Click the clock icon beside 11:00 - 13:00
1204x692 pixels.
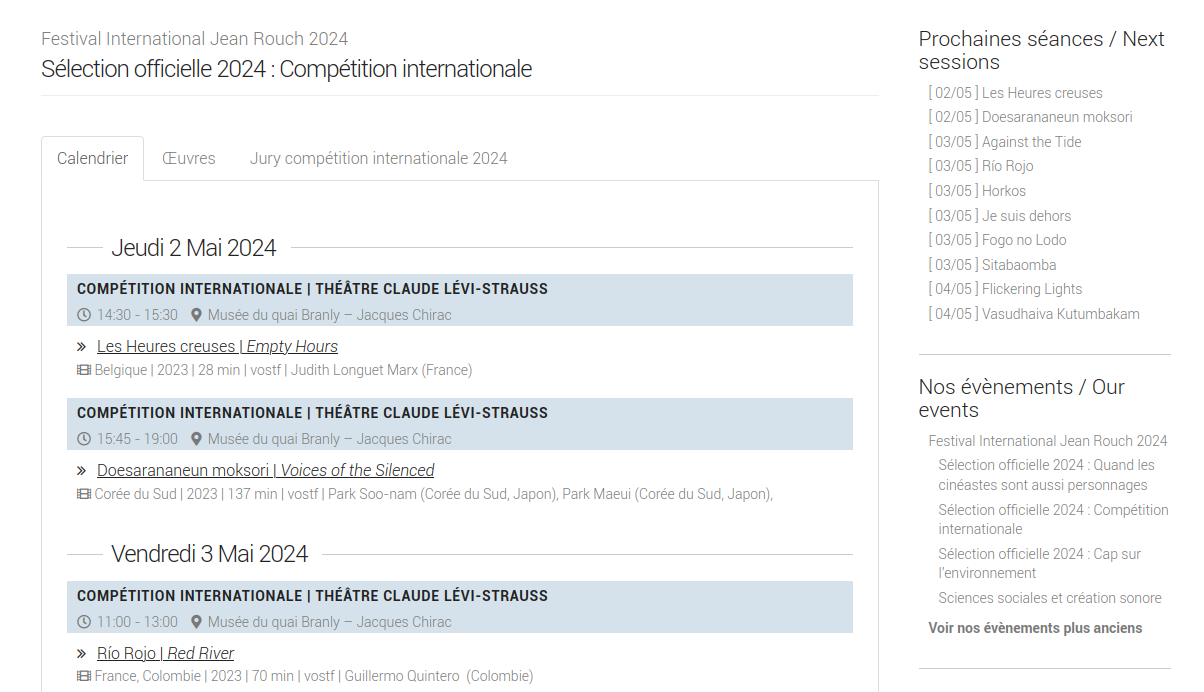click(84, 622)
